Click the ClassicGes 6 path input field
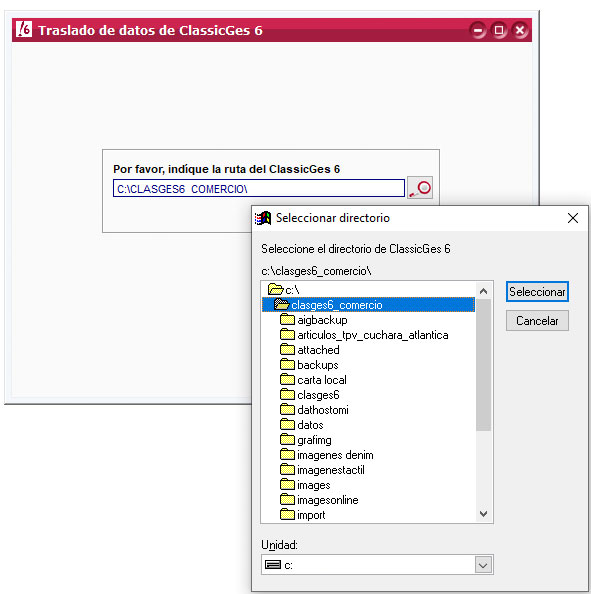The image size is (591, 594). pyautogui.click(x=259, y=188)
